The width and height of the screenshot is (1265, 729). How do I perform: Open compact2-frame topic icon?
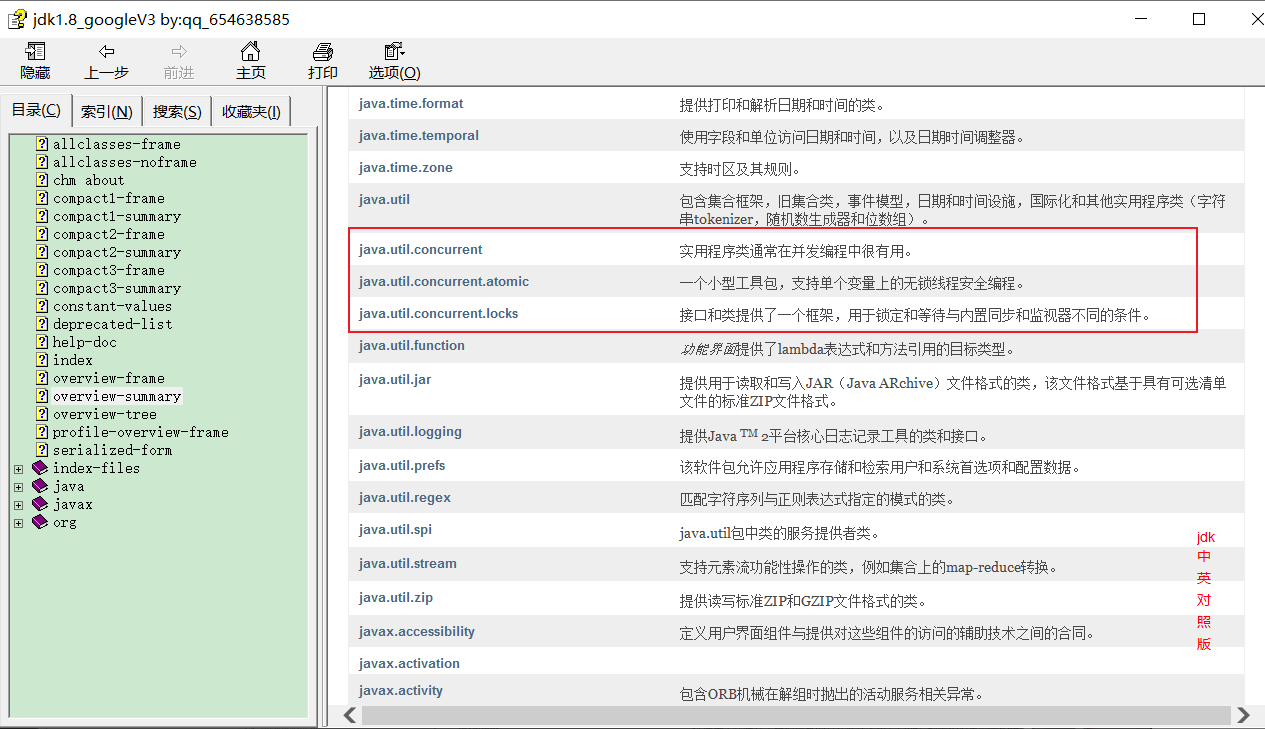[42, 234]
